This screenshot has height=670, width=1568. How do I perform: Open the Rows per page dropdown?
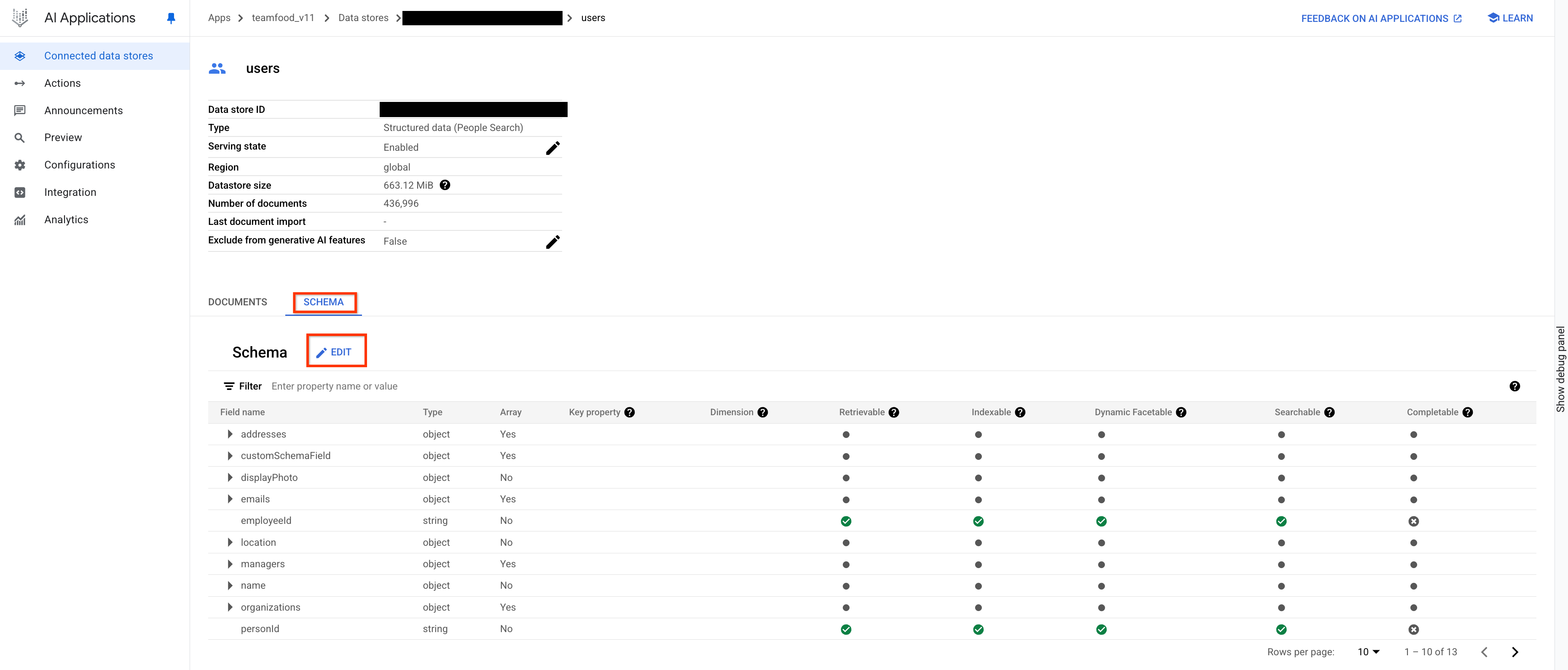point(1368,652)
